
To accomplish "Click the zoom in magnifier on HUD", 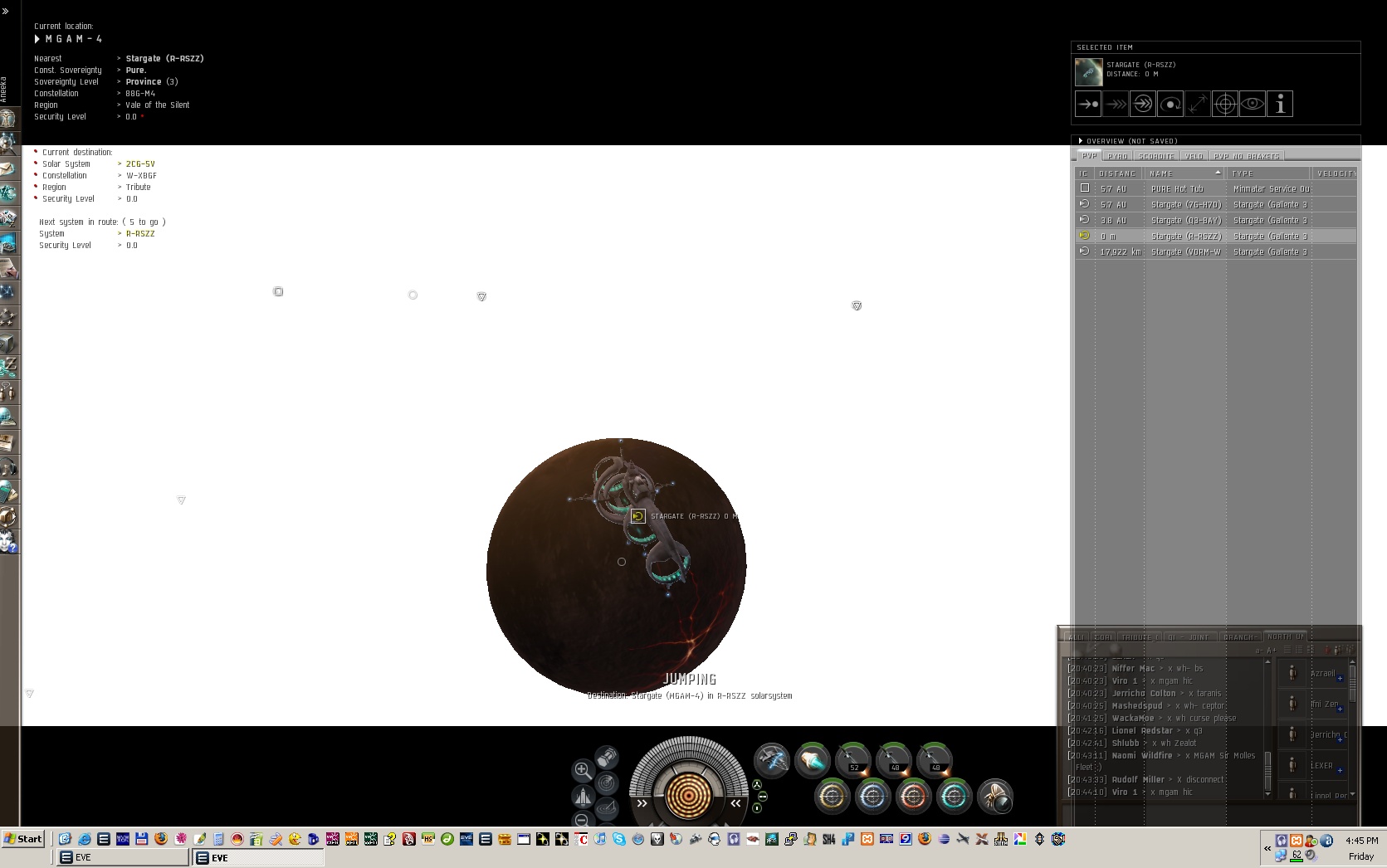I will [583, 770].
